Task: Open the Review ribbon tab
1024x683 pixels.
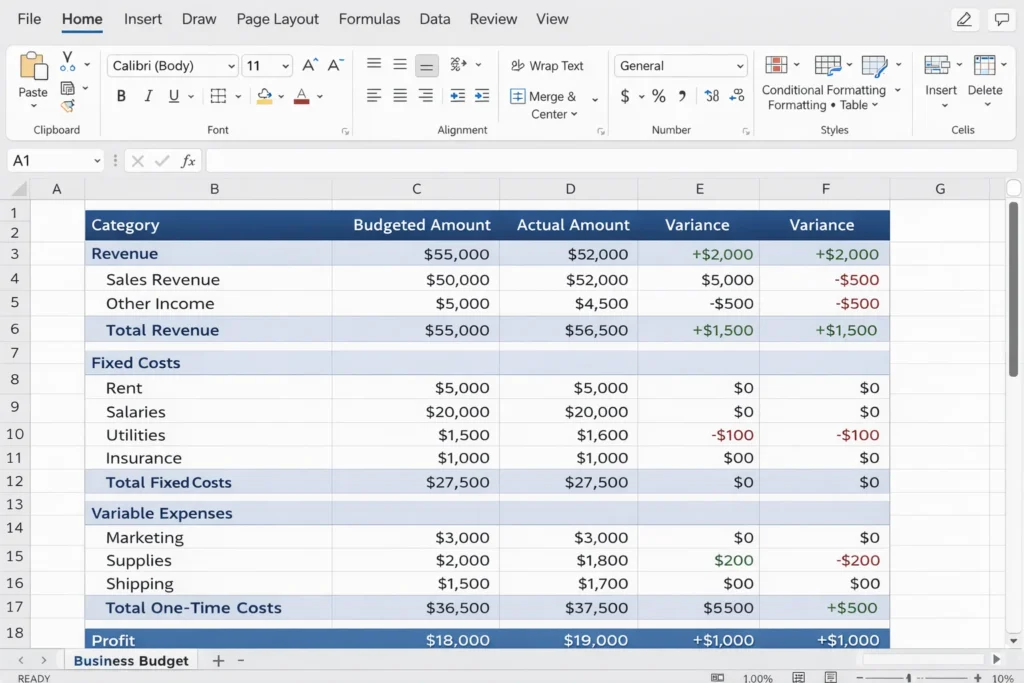Action: [493, 19]
